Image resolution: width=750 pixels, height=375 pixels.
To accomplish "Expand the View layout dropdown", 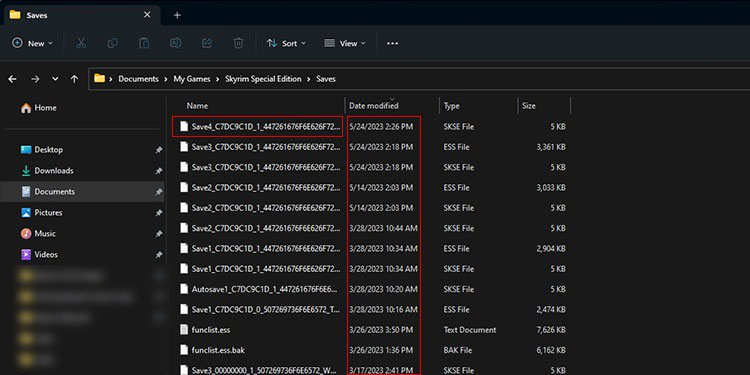I will click(345, 43).
